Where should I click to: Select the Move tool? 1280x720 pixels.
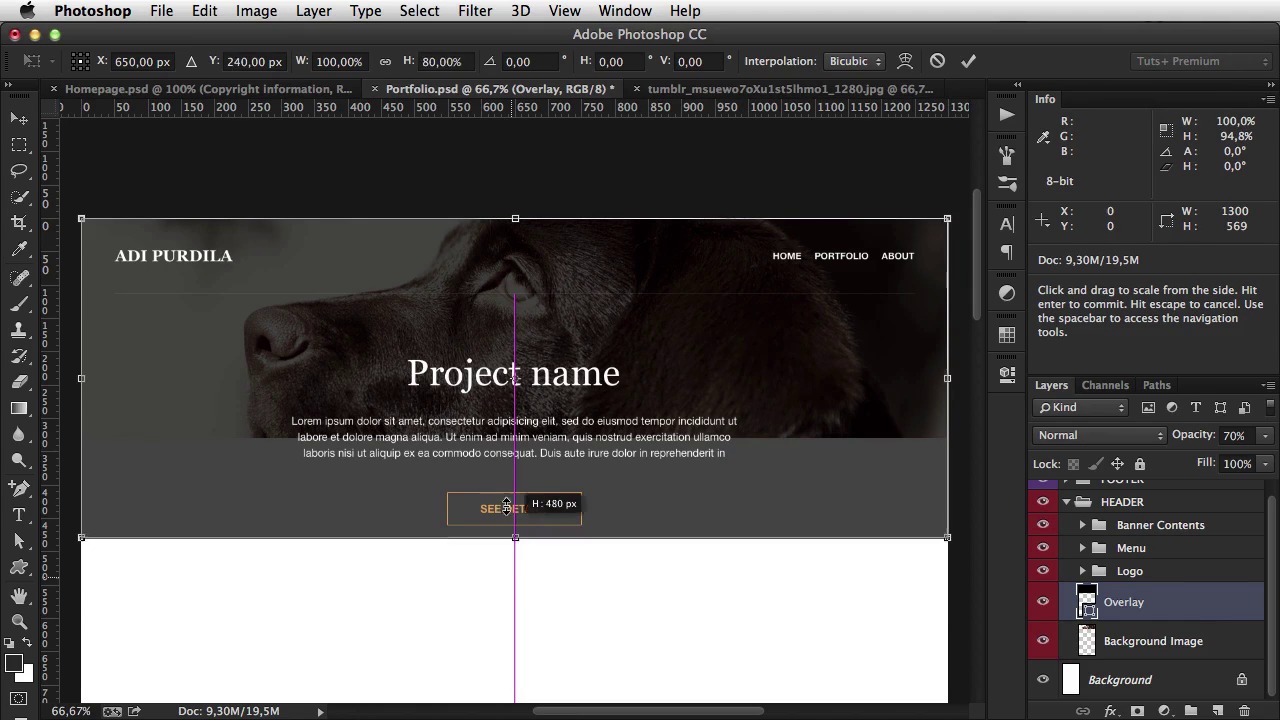pyautogui.click(x=19, y=119)
